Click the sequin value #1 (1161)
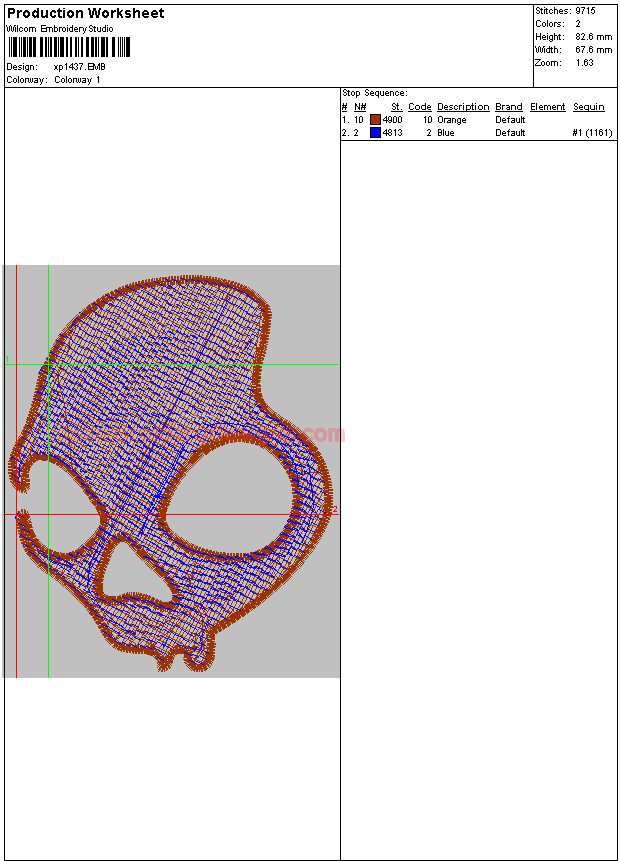Image resolution: width=620 pixels, height=861 pixels. click(x=592, y=132)
